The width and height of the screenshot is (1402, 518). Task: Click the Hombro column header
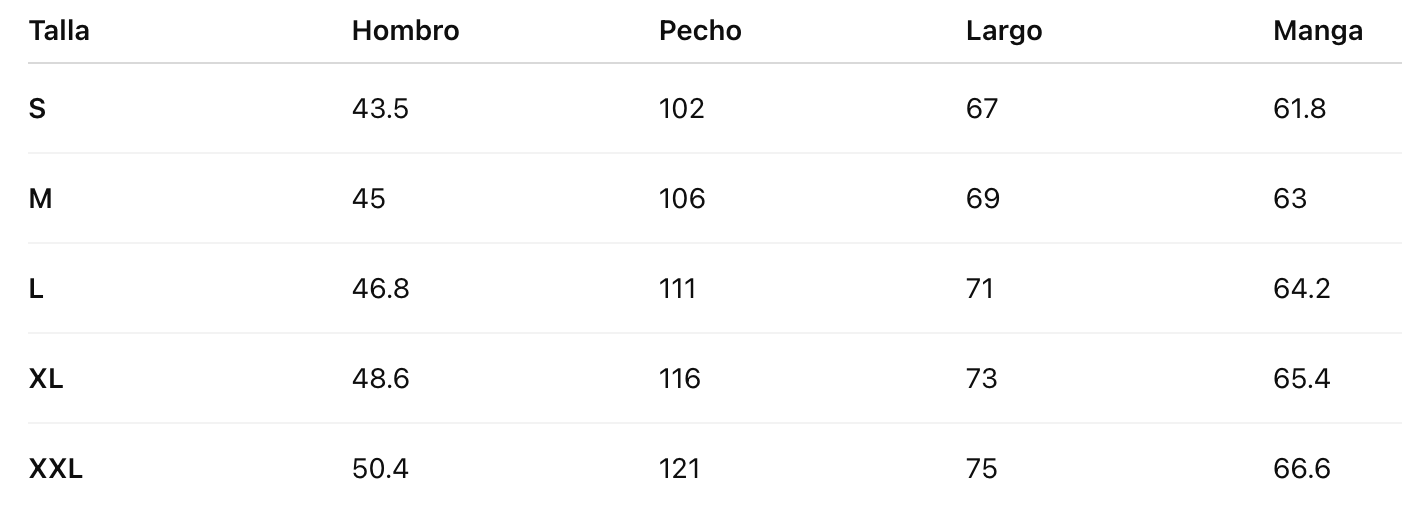(405, 31)
